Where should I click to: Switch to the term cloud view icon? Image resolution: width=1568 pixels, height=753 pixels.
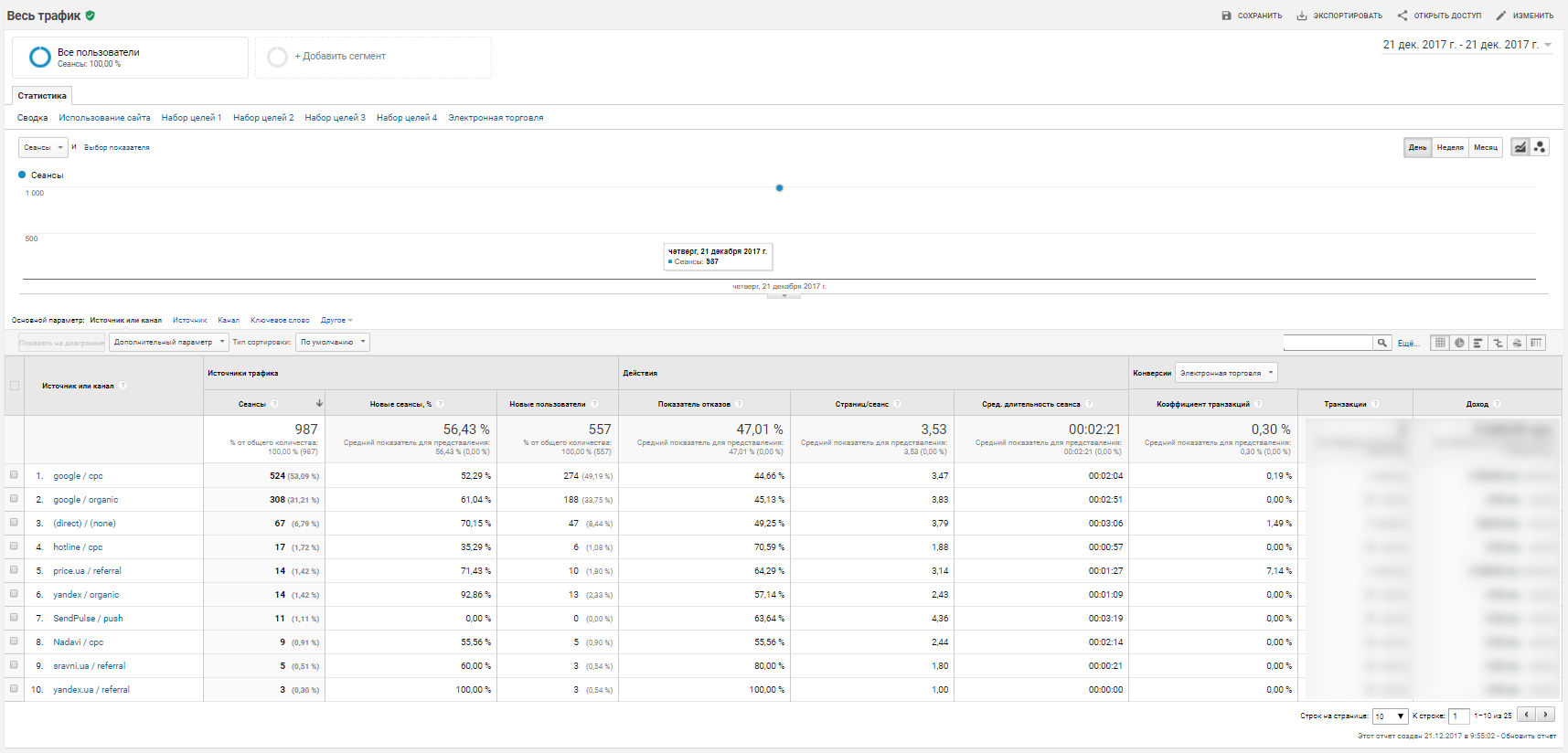tap(1517, 343)
